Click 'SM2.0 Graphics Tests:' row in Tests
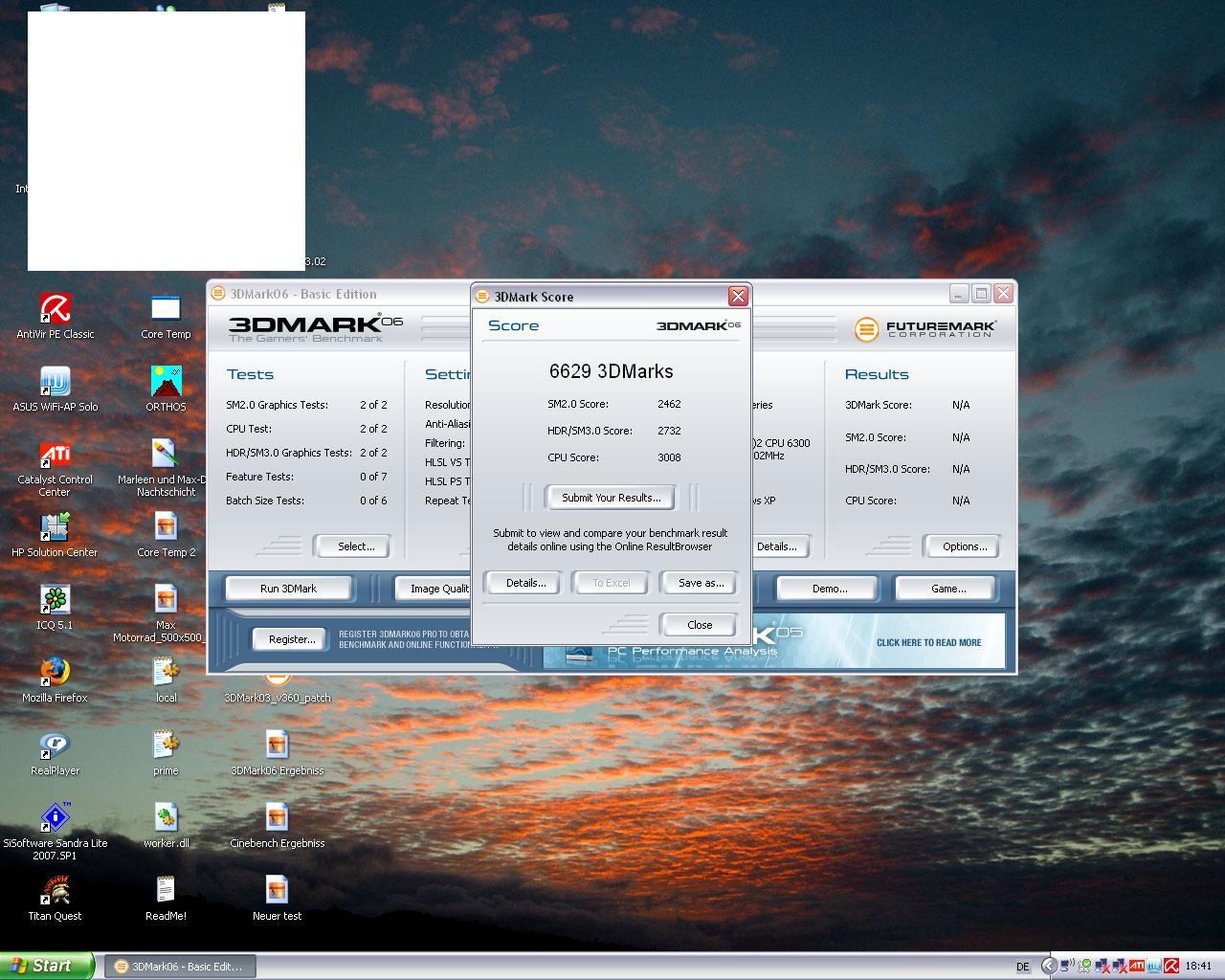Screen dimensions: 1225x980 tap(306, 405)
